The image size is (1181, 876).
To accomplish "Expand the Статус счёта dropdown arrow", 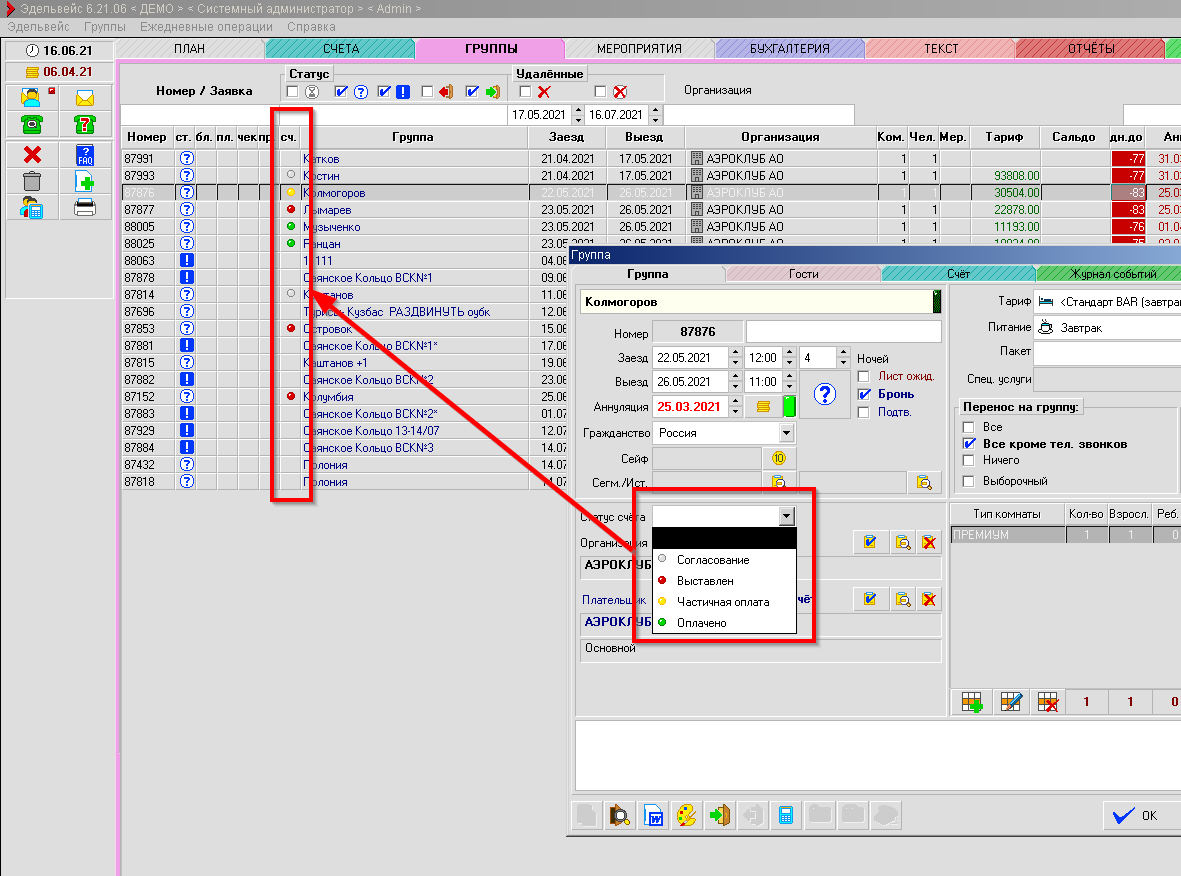I will [786, 516].
